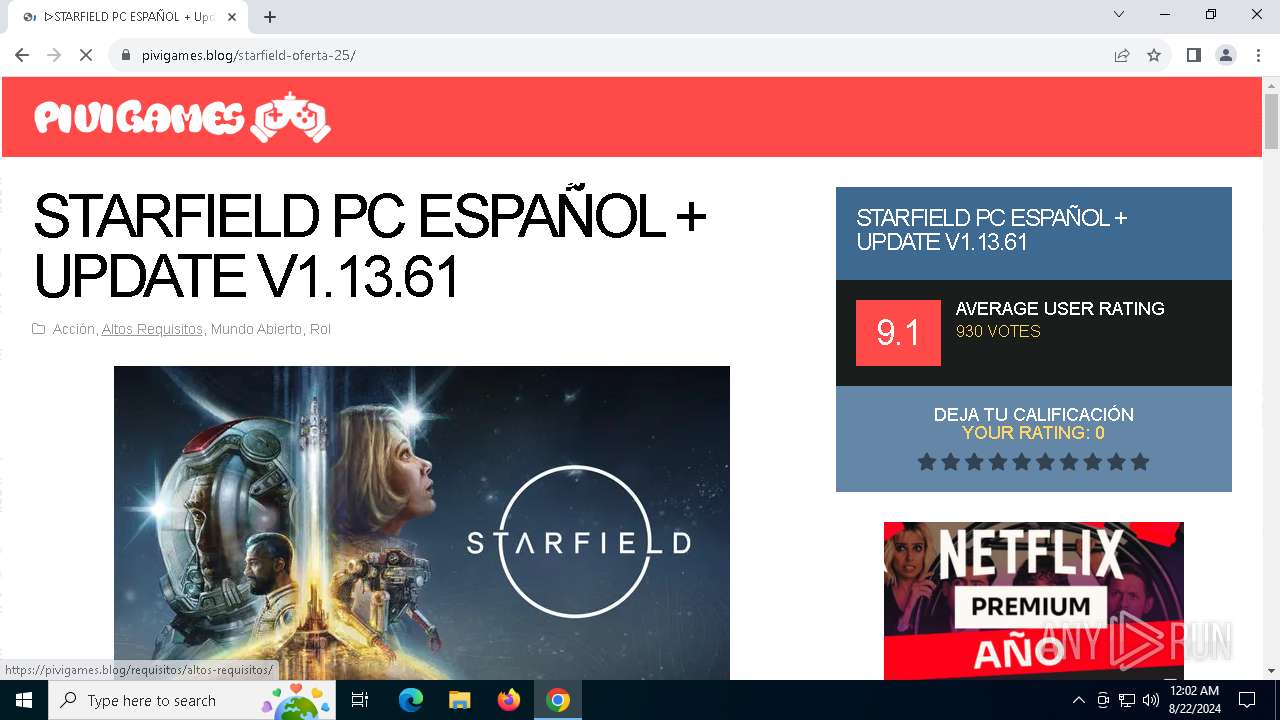Click the page vertical scrollbar thumb

[x=1271, y=122]
